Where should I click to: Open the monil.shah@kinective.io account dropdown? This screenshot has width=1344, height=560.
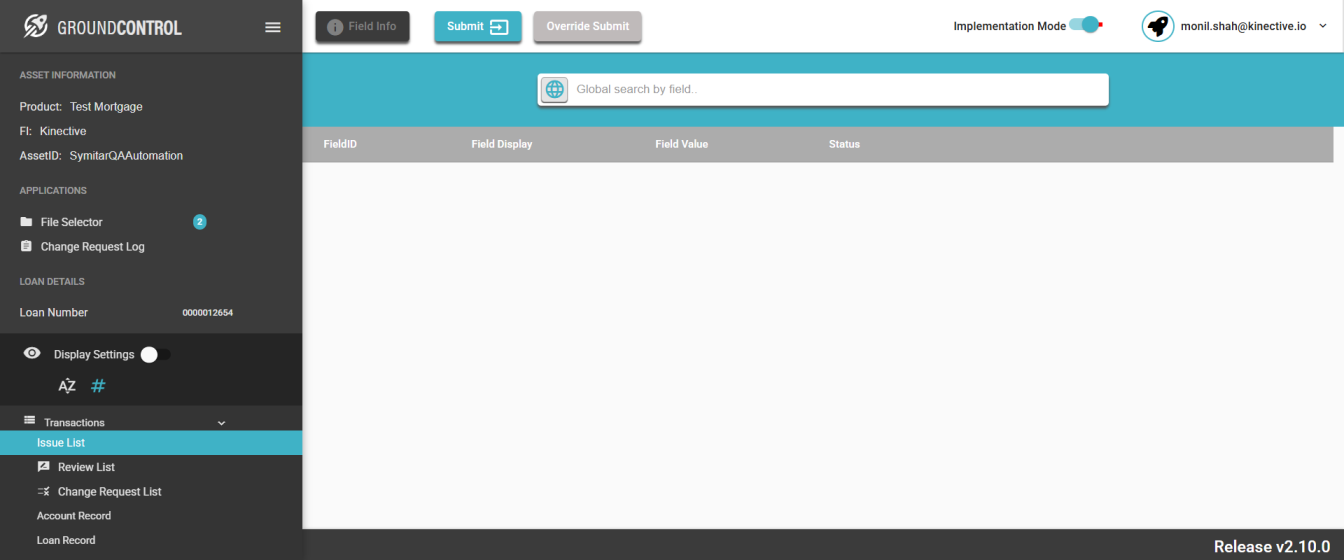click(x=1322, y=26)
